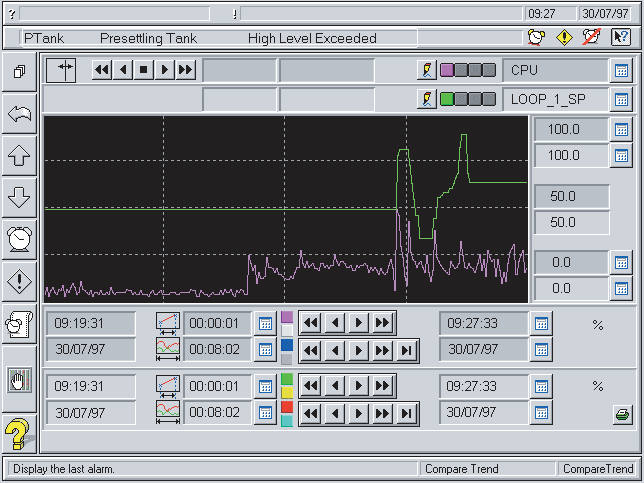
Task: Open keypad beside lower 09:27:33 end time
Action: (541, 386)
